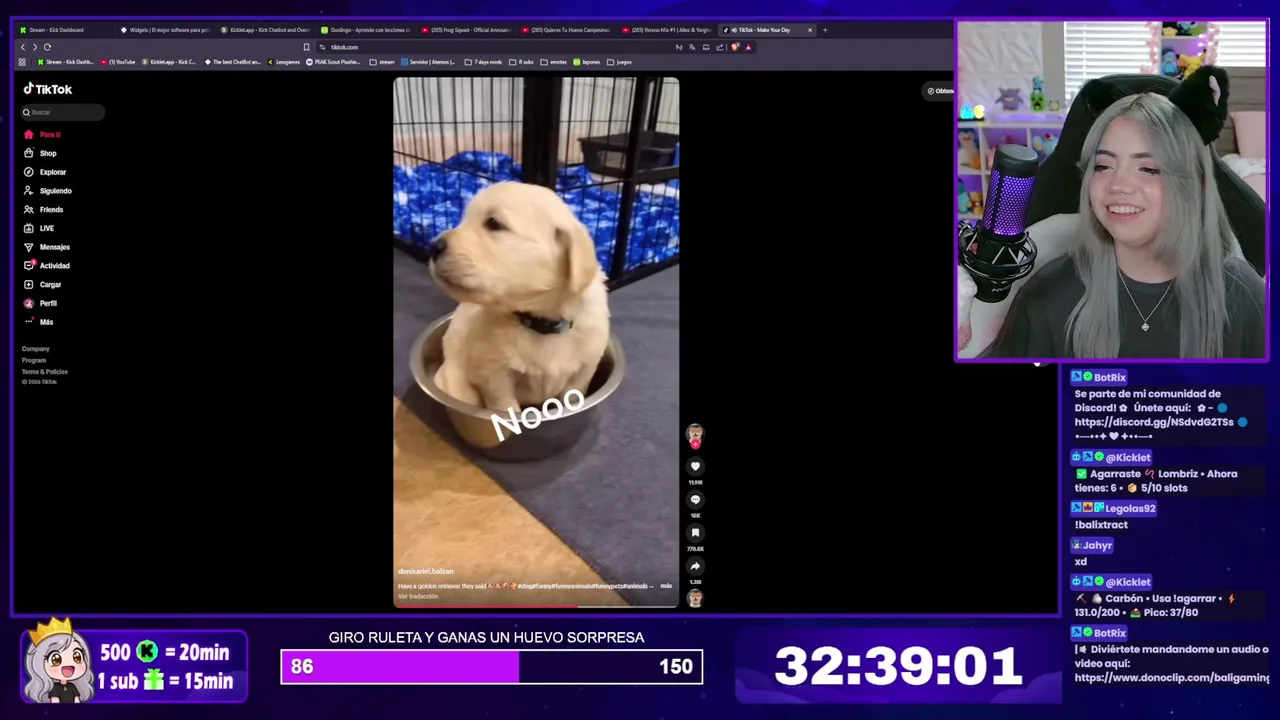Open the comments on the video
The width and height of the screenshot is (1280, 720).
coord(695,499)
